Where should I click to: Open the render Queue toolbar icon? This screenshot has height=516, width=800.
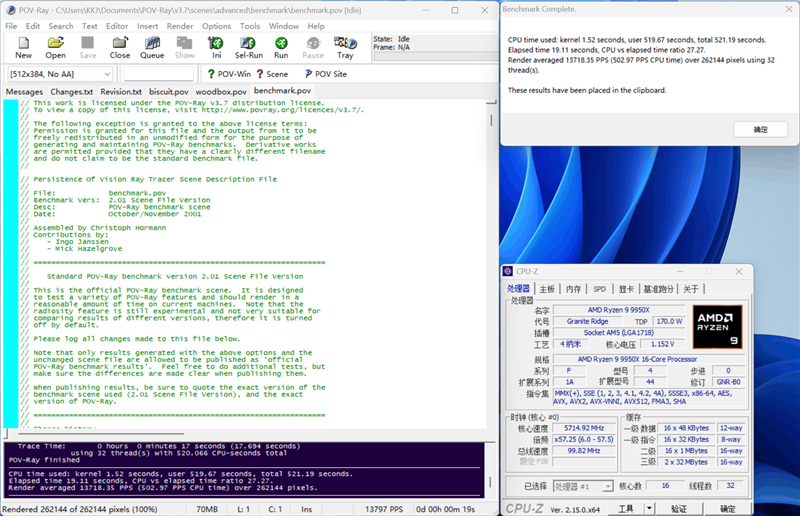[152, 47]
